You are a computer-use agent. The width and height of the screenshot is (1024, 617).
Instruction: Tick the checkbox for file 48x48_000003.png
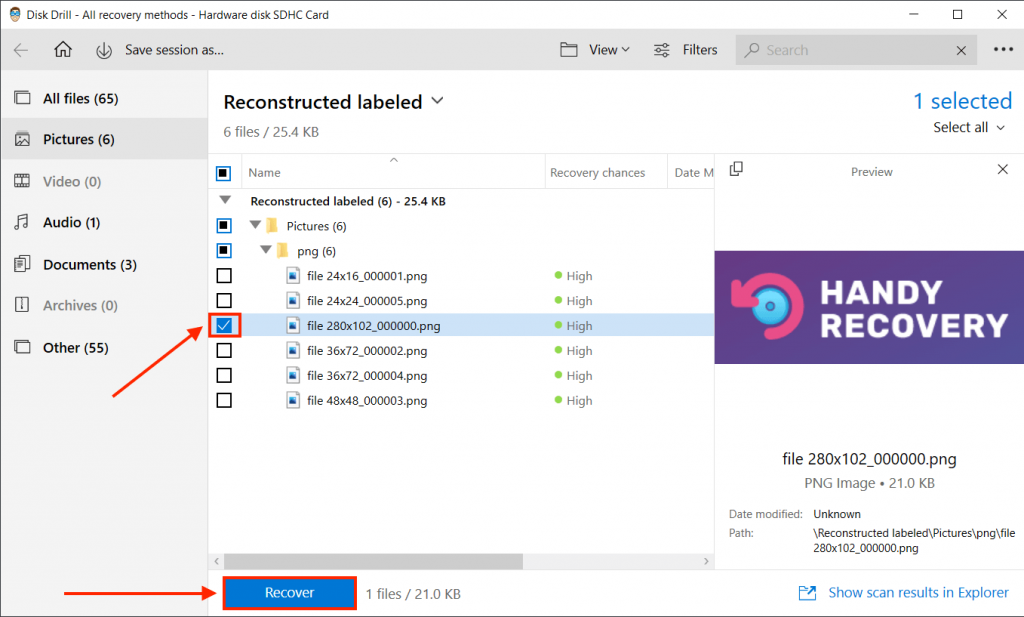[x=224, y=400]
